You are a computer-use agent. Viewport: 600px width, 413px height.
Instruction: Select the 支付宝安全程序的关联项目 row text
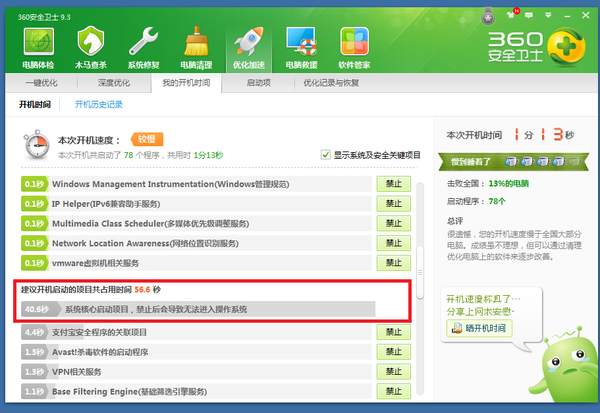(99, 332)
